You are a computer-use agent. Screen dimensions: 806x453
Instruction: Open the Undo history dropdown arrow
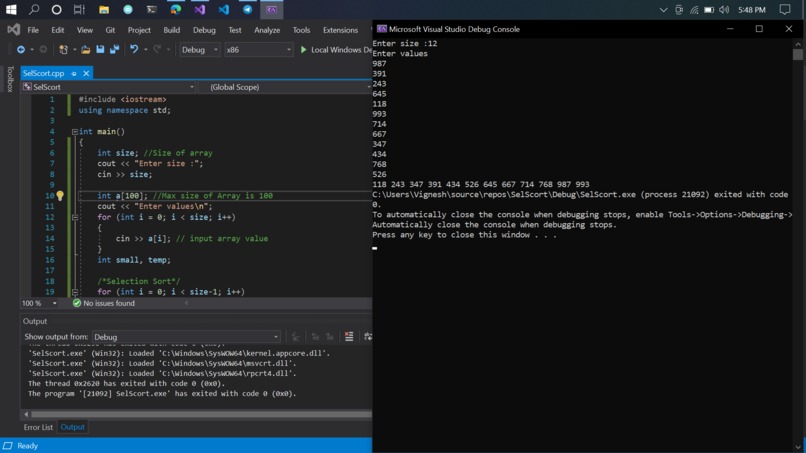click(x=145, y=49)
